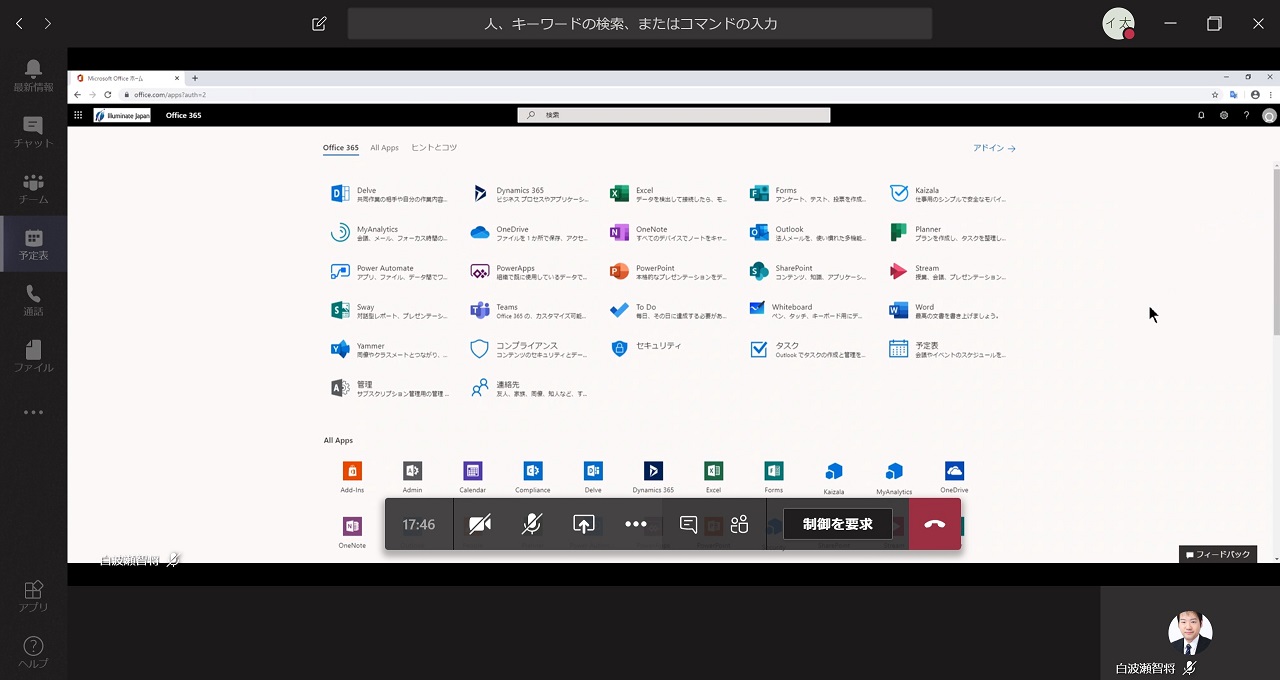The height and width of the screenshot is (680, 1280).
Task: Open the Delve app in Office 365 list
Action: [x=388, y=194]
